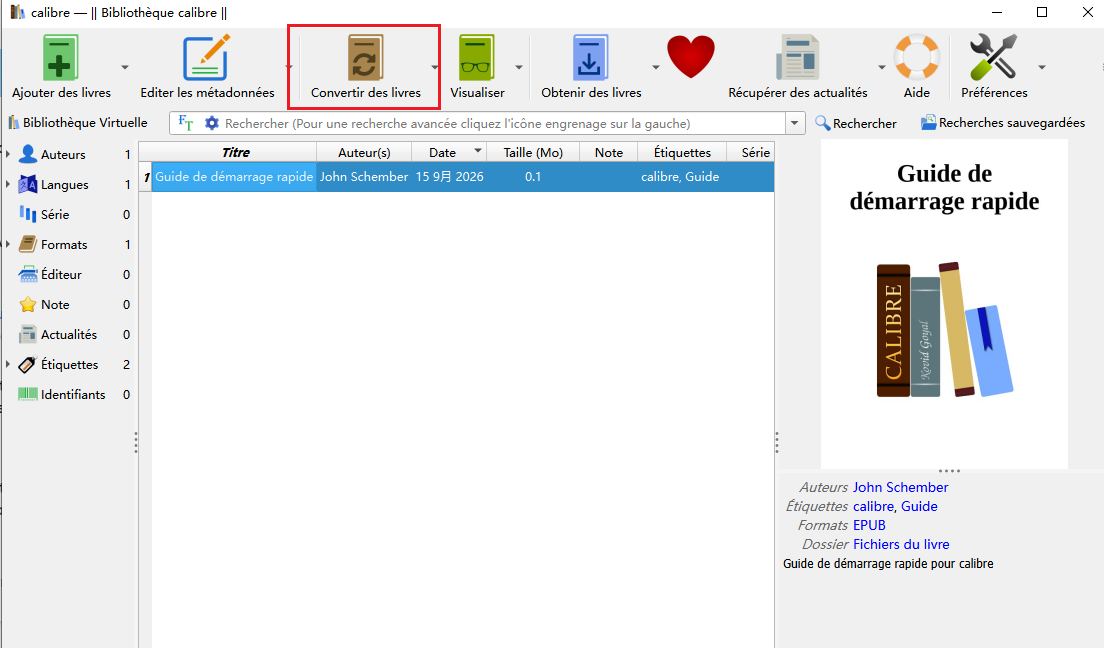The width and height of the screenshot is (1104, 648).
Task: Expand the Langues tree node
Action: click(x=8, y=184)
